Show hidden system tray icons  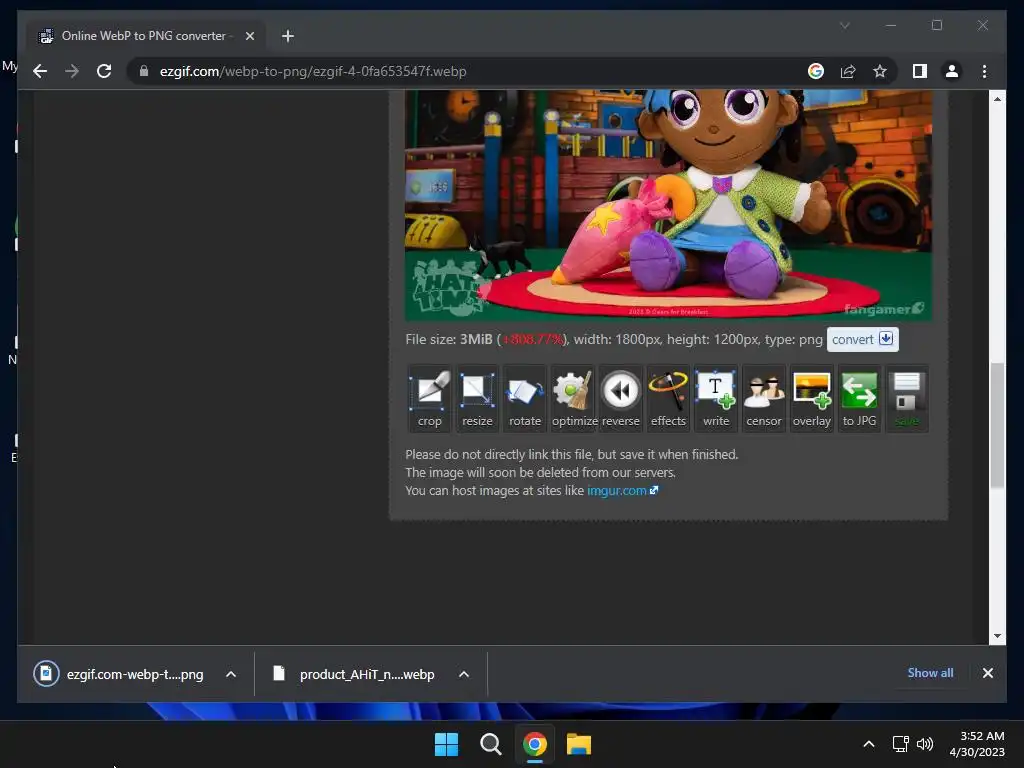(x=869, y=744)
